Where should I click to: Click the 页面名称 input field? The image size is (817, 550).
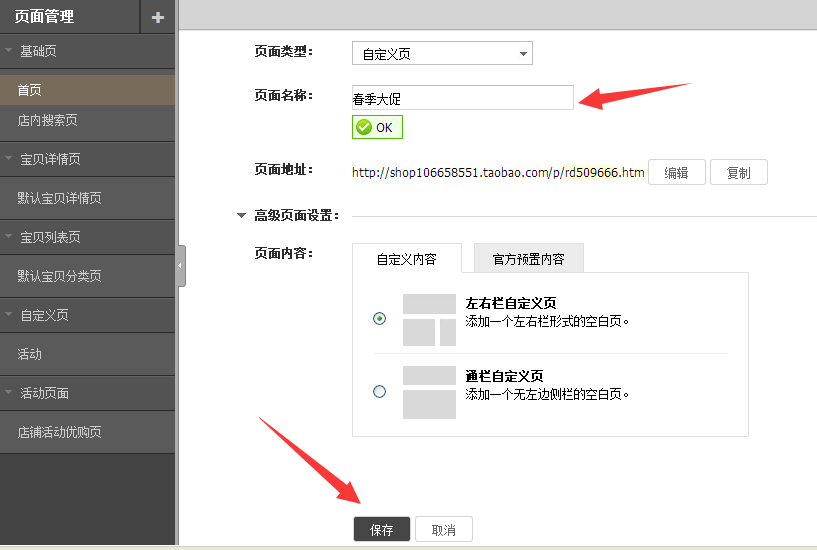[462, 98]
